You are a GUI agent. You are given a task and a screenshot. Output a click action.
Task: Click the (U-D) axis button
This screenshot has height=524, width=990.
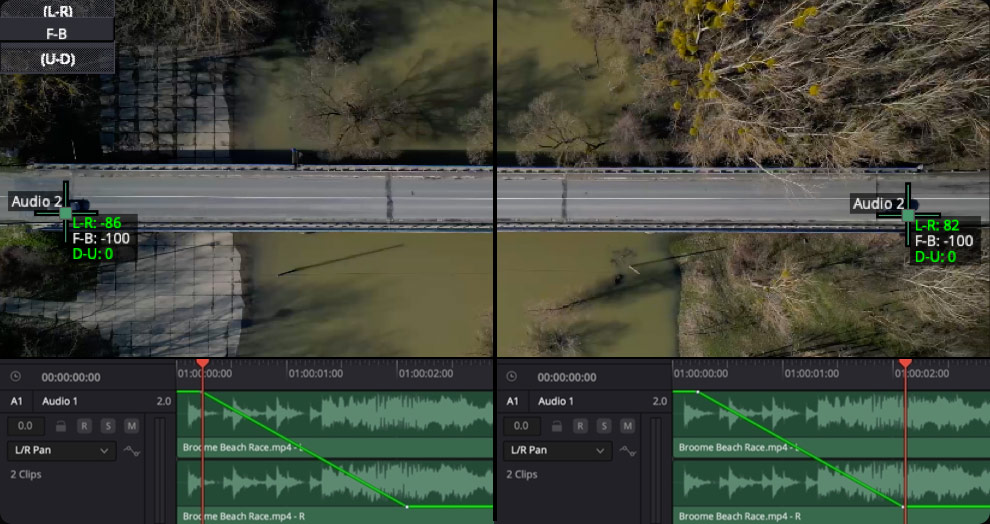tap(57, 59)
